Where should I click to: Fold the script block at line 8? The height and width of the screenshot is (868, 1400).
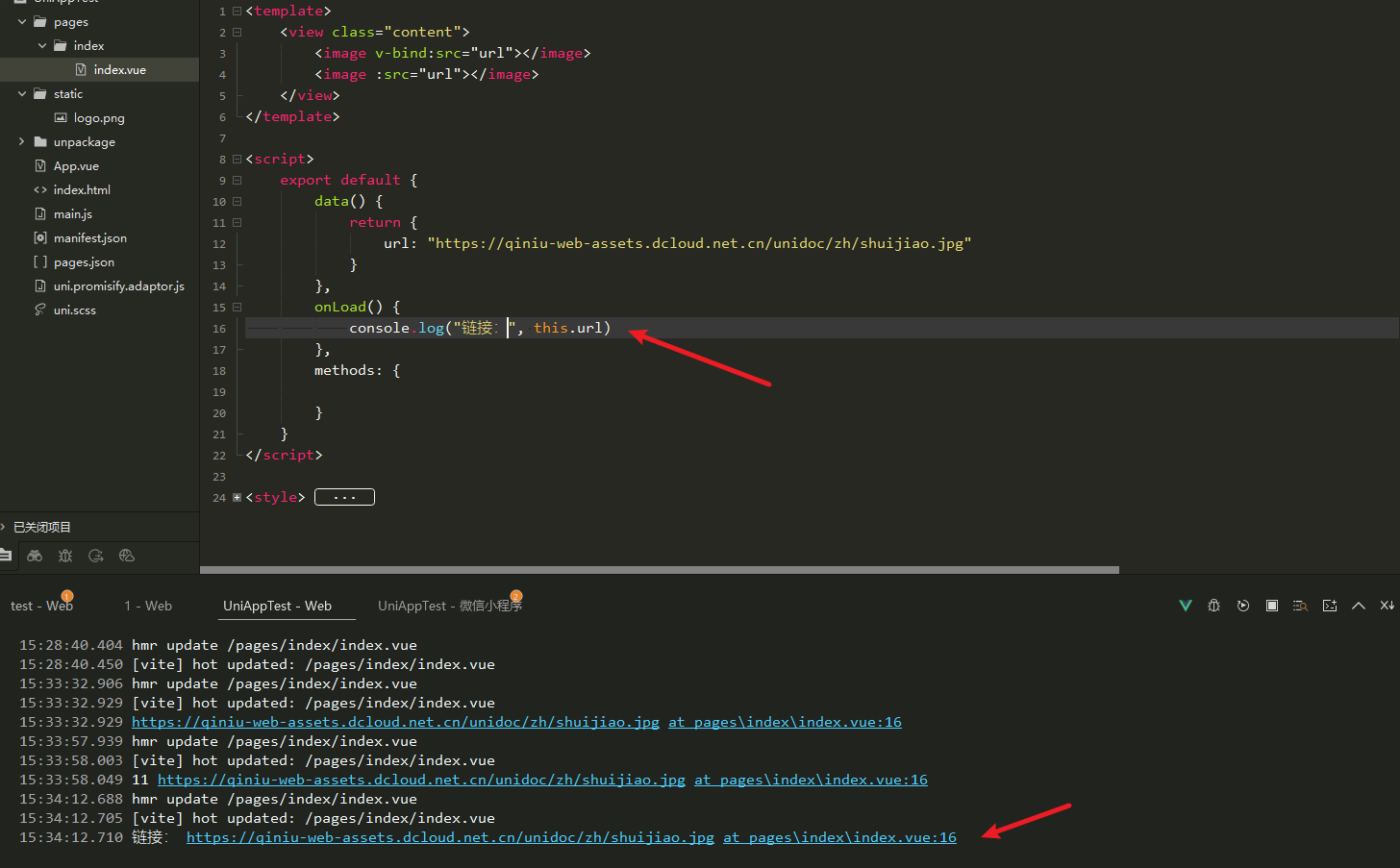[x=237, y=159]
